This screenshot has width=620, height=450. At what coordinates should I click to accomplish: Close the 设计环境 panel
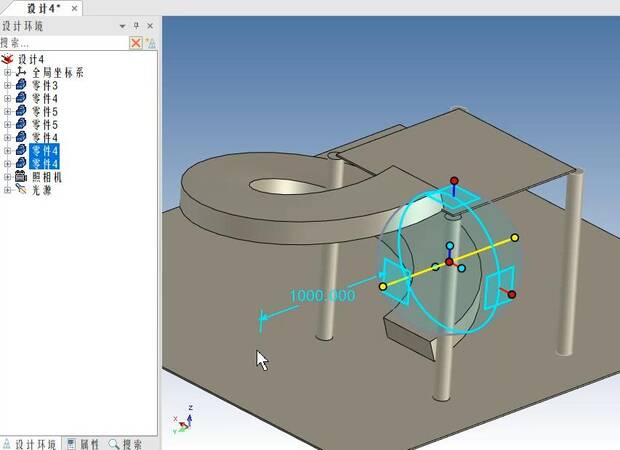[x=150, y=26]
